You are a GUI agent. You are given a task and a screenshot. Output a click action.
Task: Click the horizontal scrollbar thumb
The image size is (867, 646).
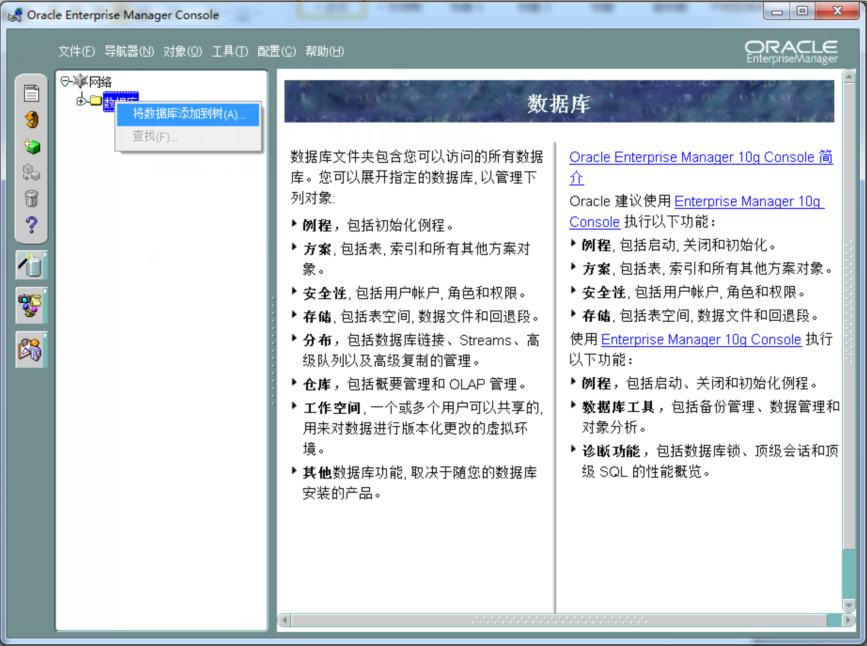point(558,620)
